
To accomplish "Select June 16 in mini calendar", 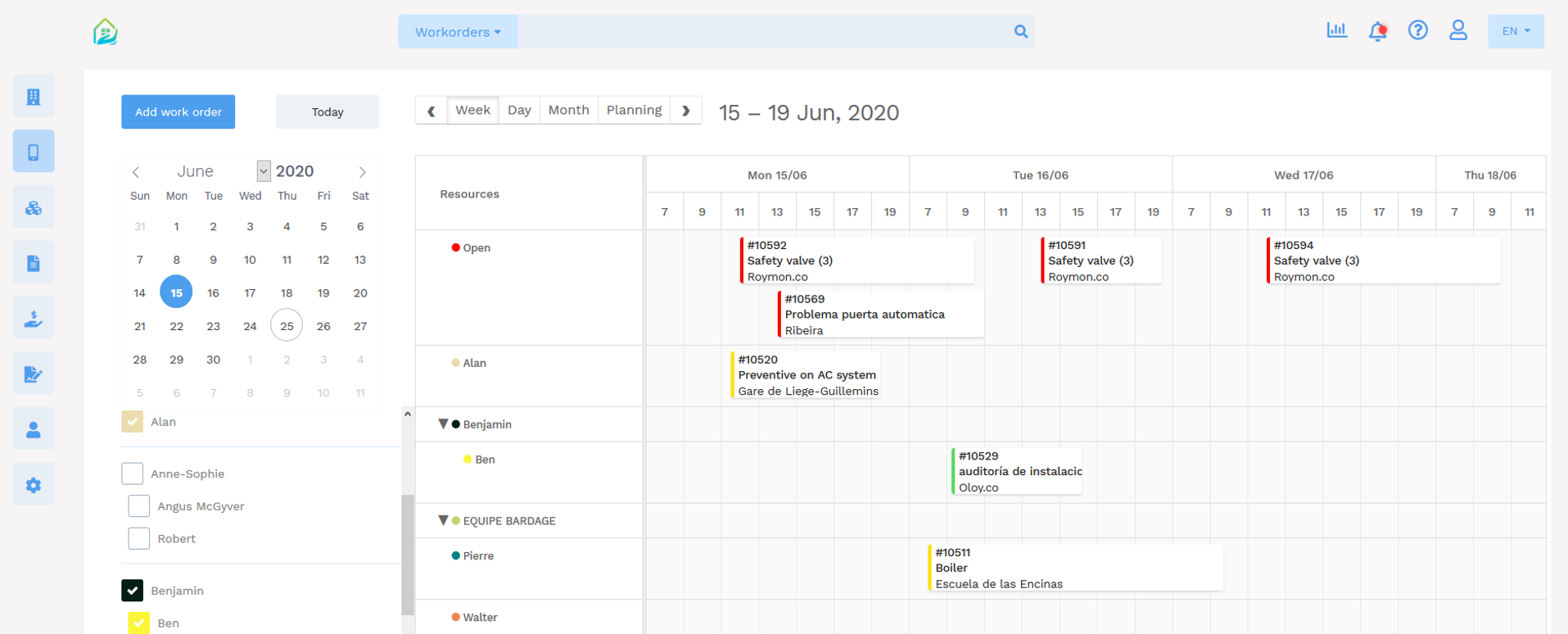I will (213, 292).
